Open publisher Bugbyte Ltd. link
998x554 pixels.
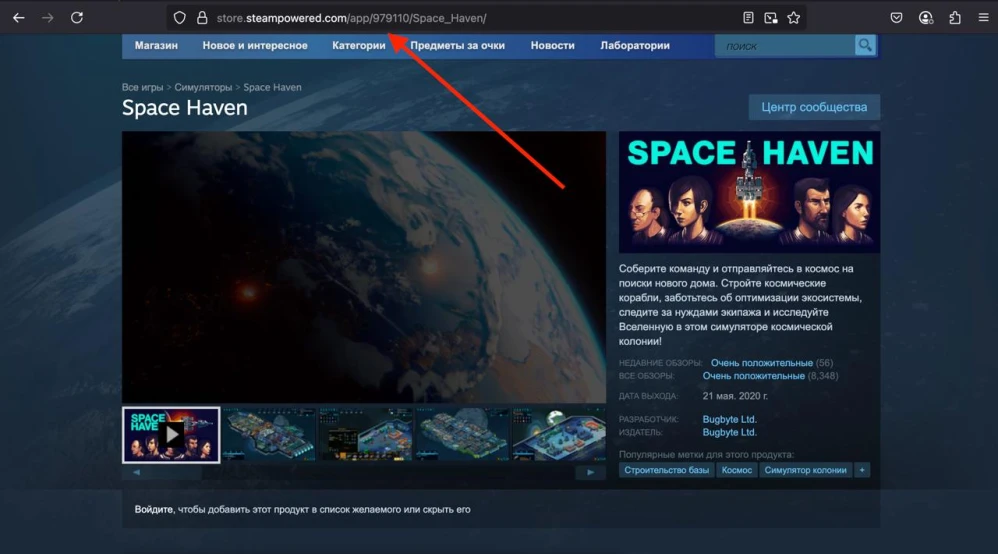729,432
